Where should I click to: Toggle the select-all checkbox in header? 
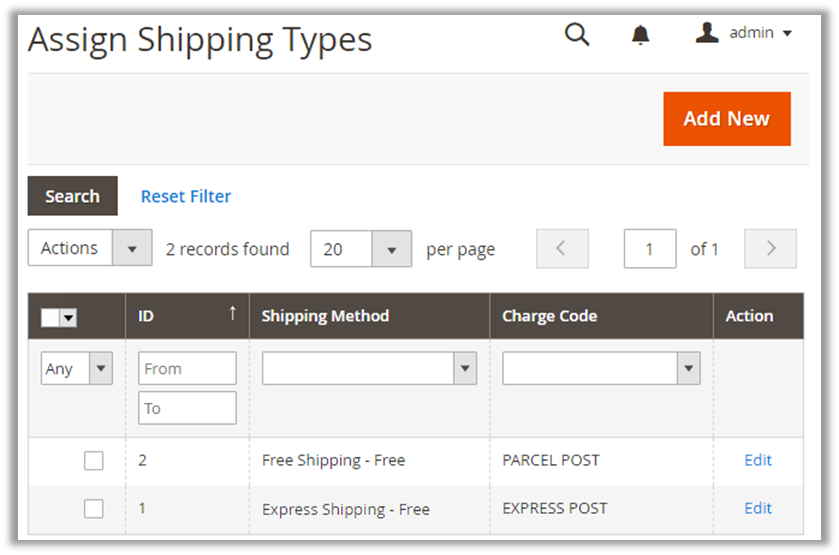tap(51, 317)
